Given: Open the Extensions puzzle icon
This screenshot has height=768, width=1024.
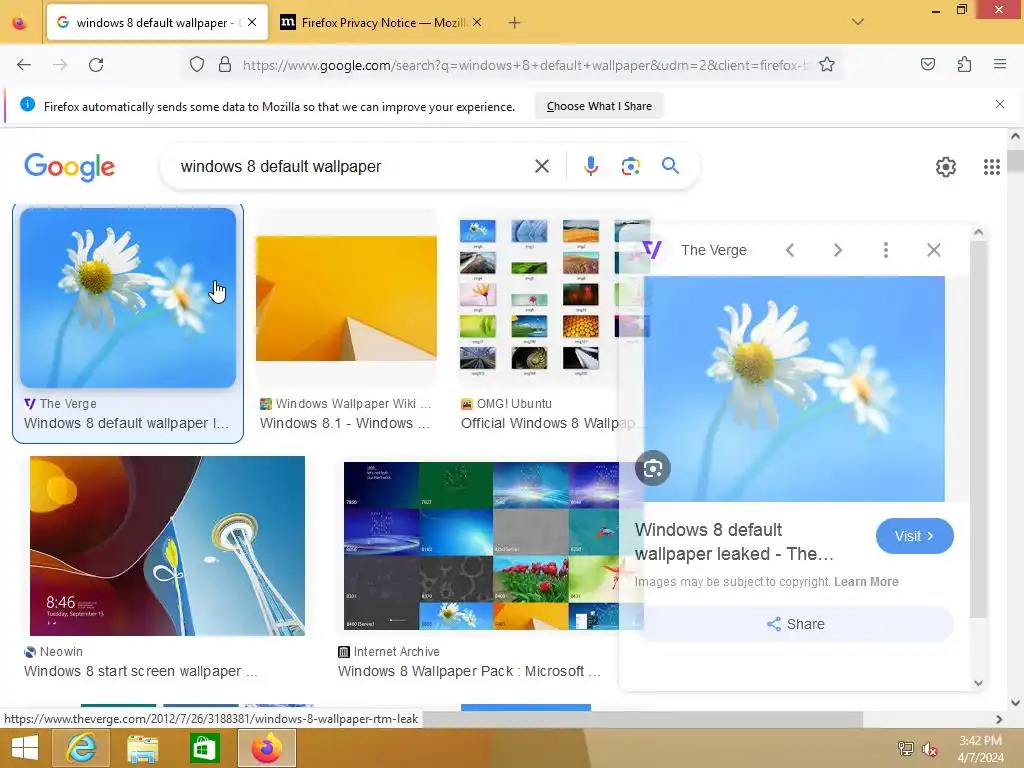Looking at the screenshot, I should (x=964, y=64).
